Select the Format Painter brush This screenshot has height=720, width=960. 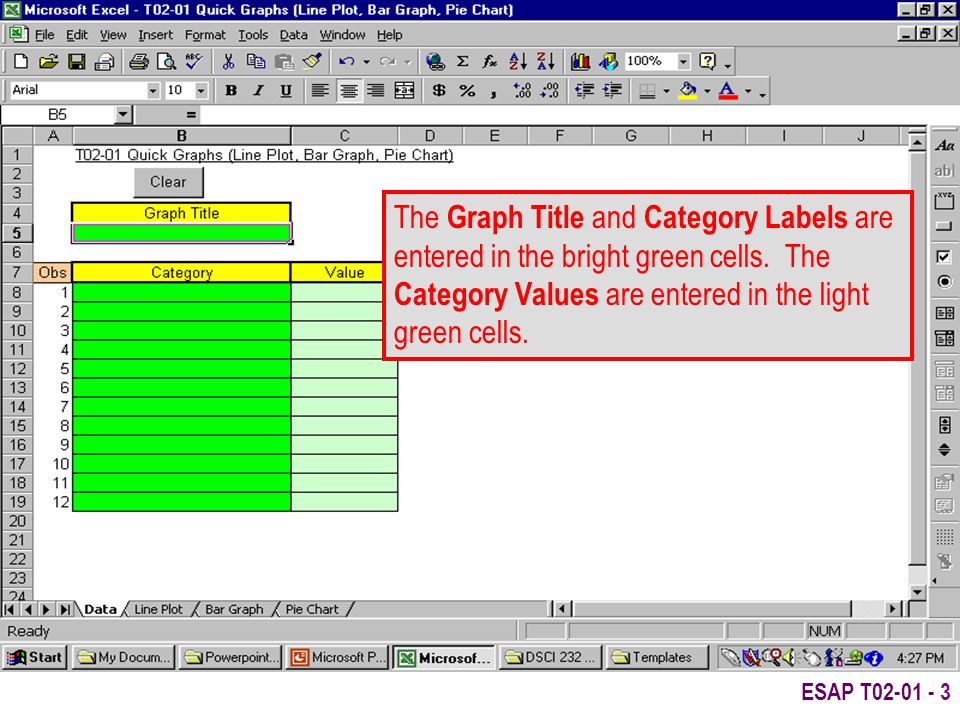(x=312, y=61)
